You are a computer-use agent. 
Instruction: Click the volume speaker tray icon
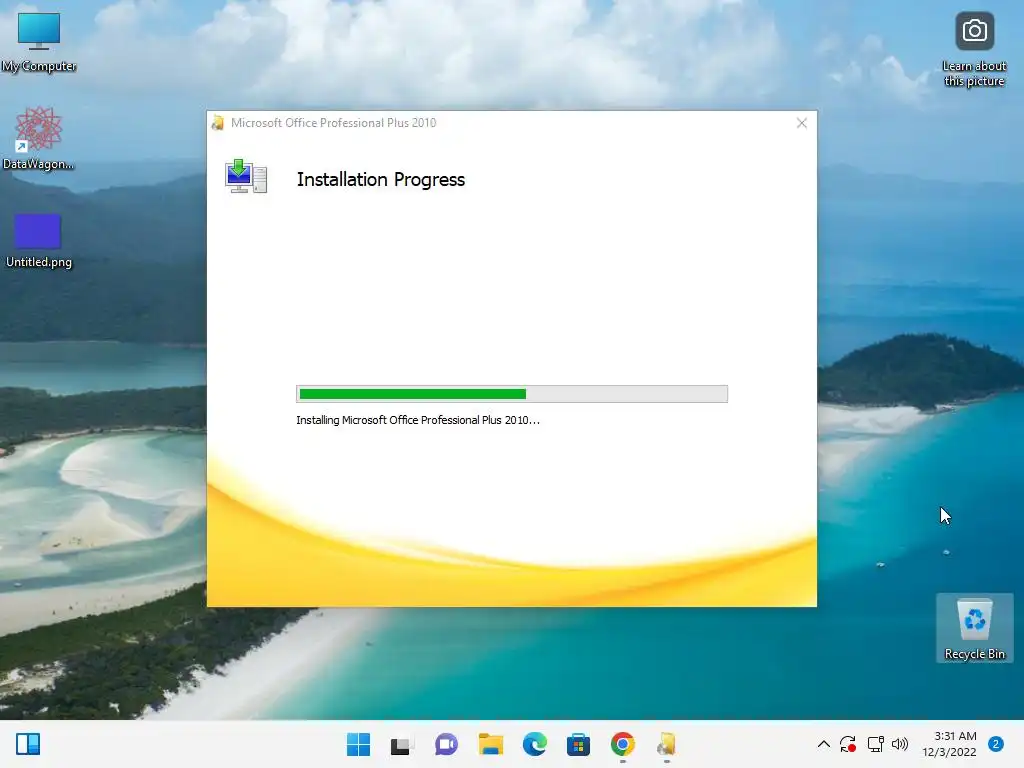pos(900,744)
